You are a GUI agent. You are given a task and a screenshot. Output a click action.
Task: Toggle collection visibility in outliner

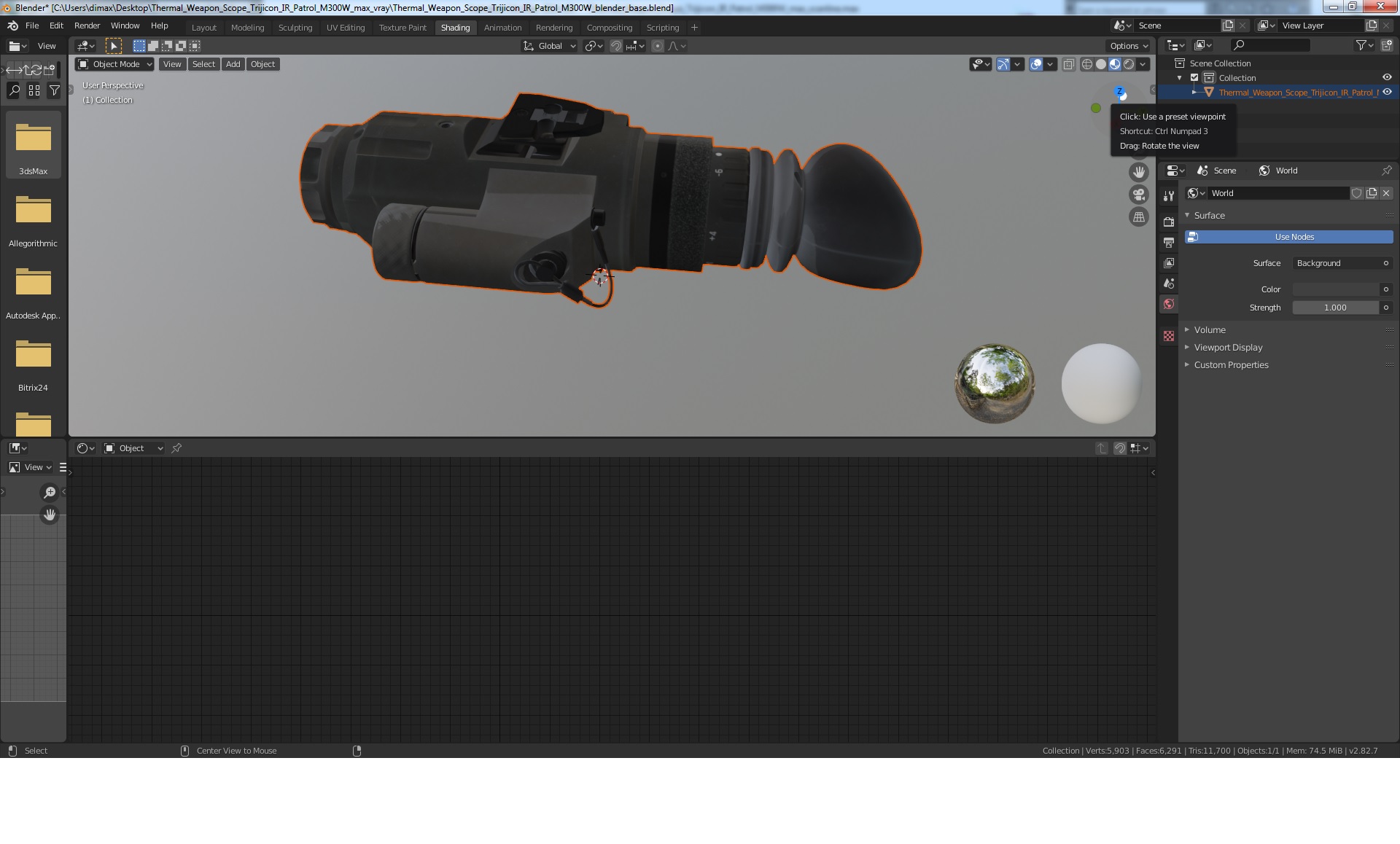coord(1387,77)
